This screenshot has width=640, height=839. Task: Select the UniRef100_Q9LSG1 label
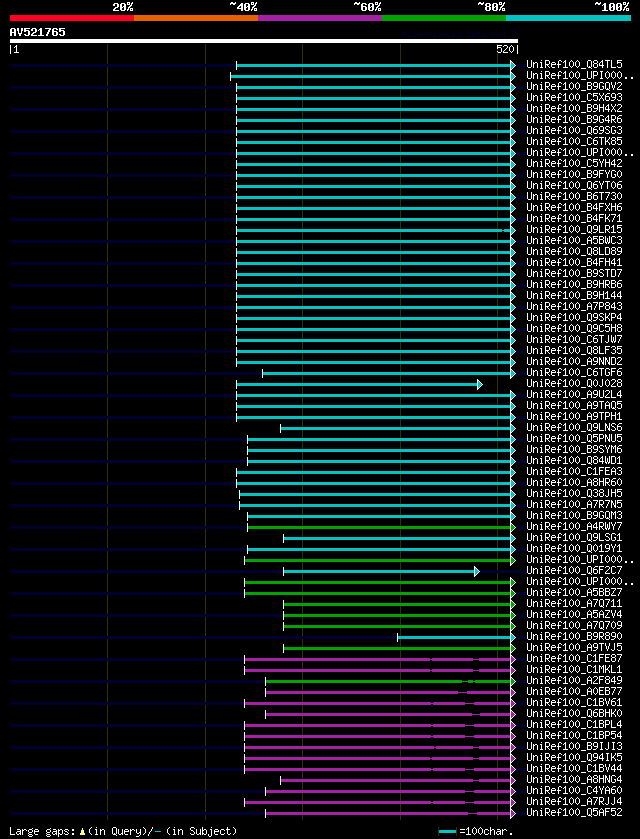pos(574,538)
